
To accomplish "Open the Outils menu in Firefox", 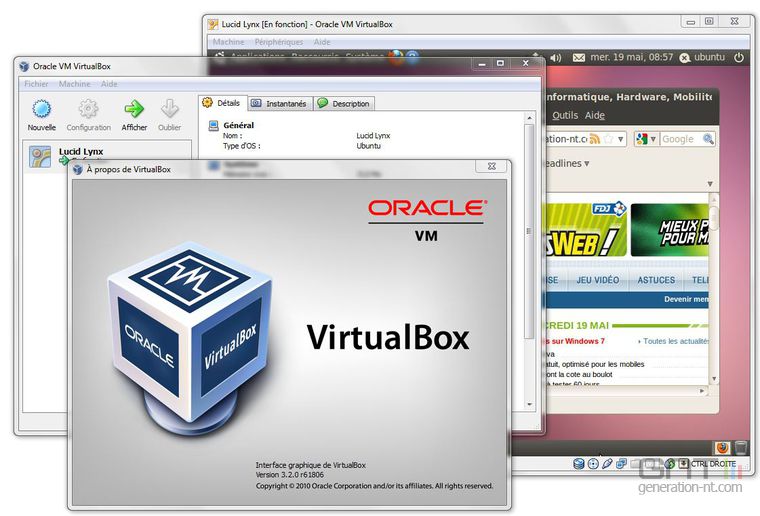I will click(x=565, y=115).
